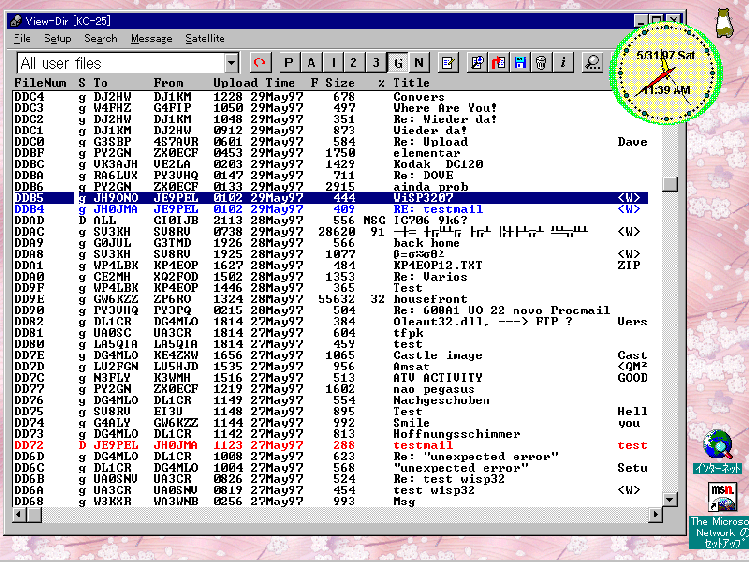Toggle the 'A' filter button
The image size is (749, 562).
point(312,63)
